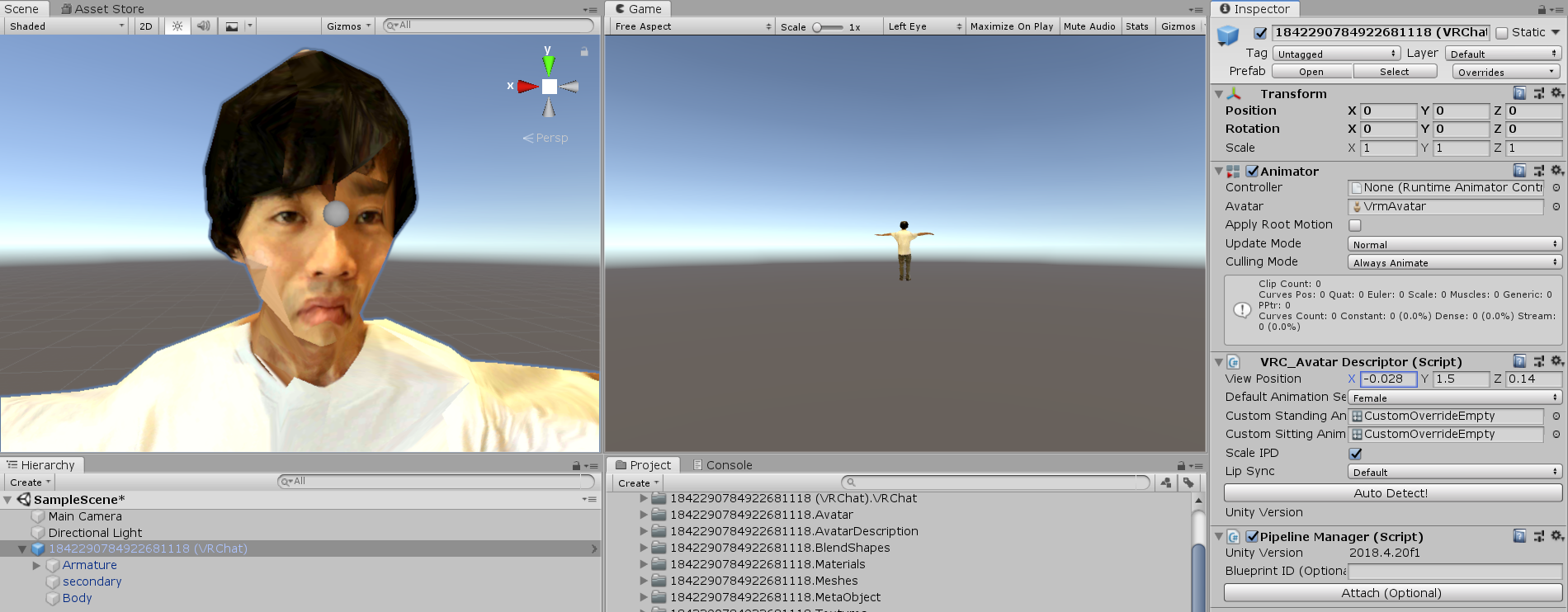Toggle scene lighting sun icon

[177, 26]
